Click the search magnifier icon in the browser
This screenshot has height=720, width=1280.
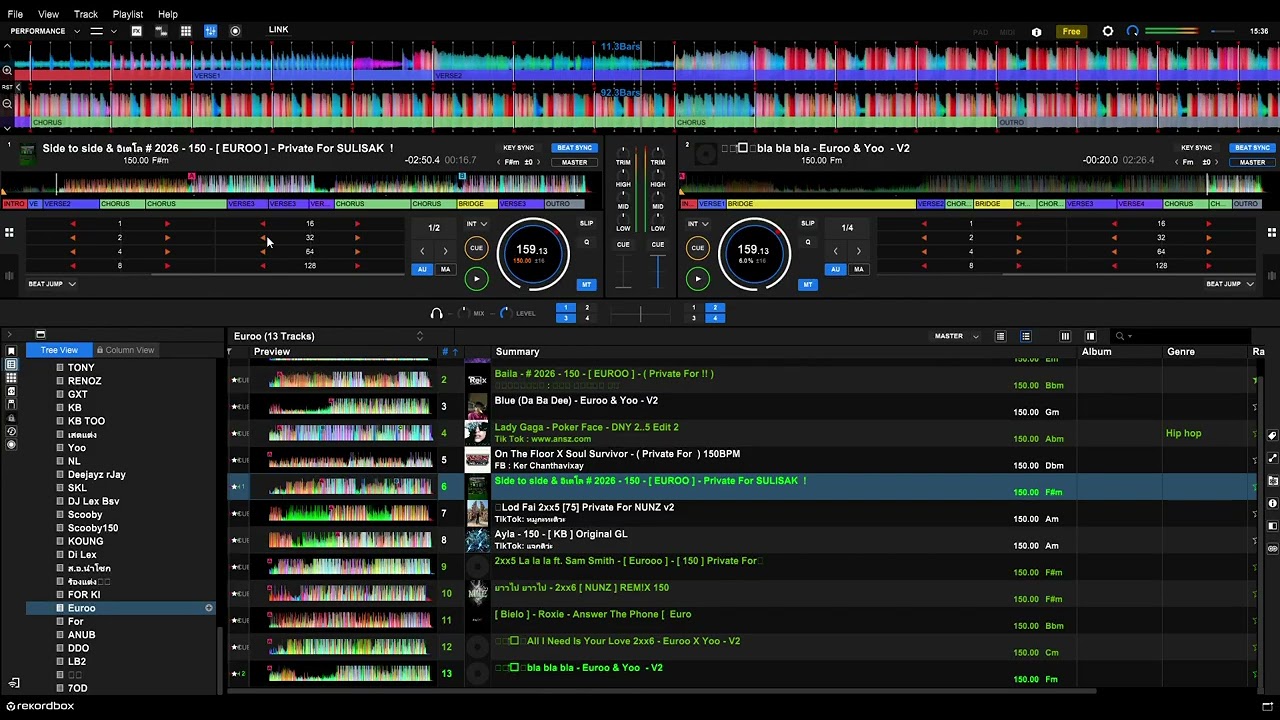[x=1120, y=337]
